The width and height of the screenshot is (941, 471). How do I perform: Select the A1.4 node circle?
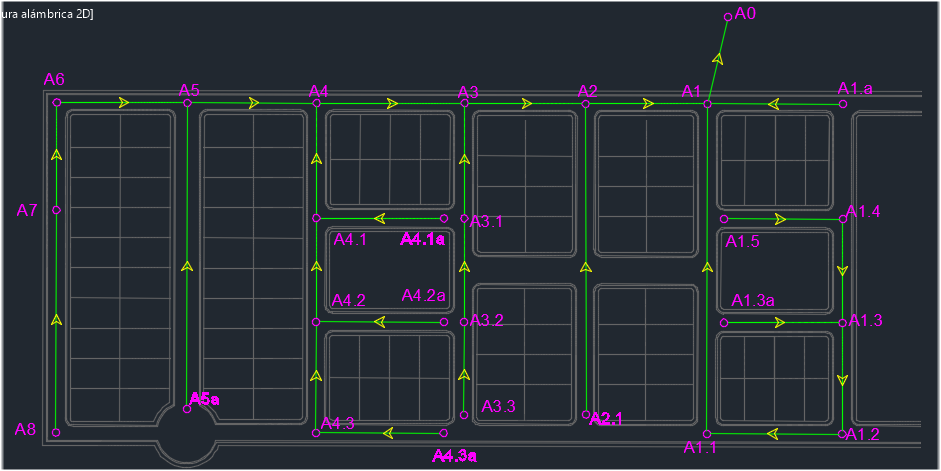(x=843, y=218)
